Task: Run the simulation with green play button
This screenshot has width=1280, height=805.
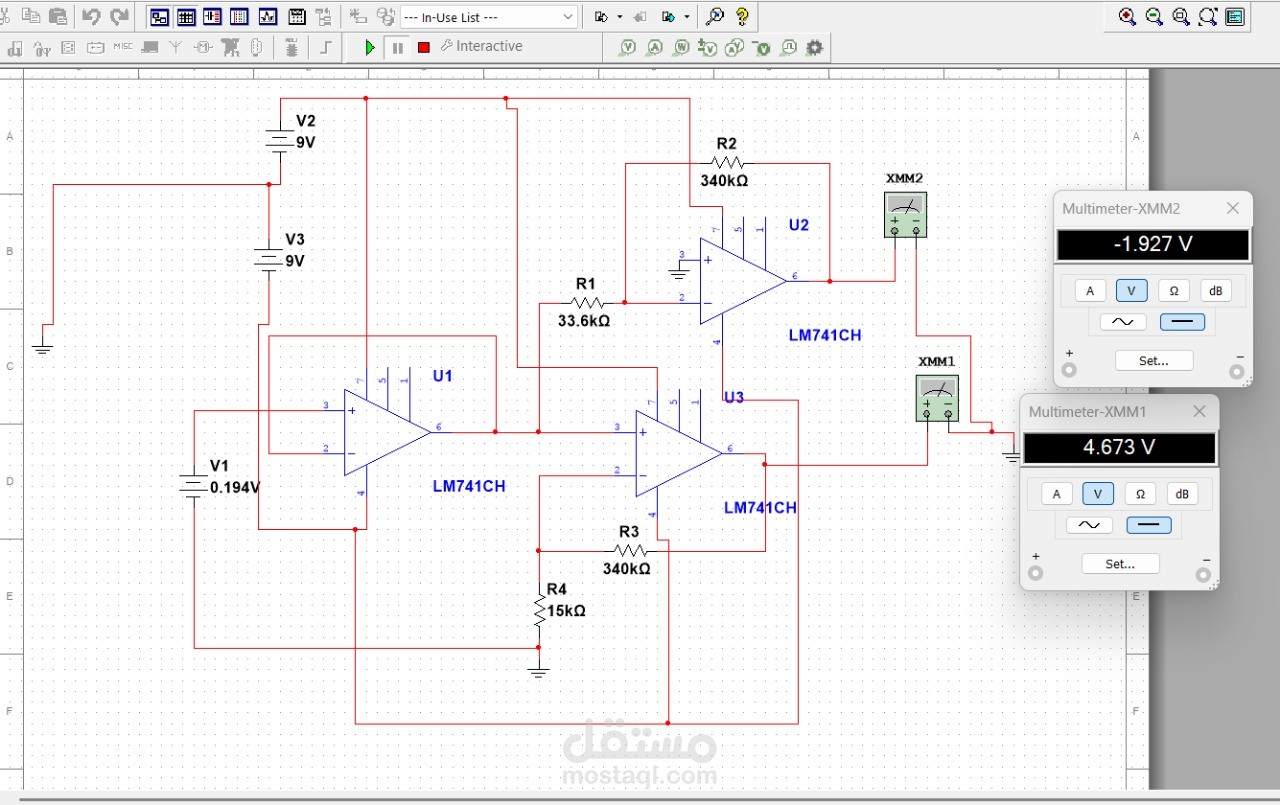Action: click(x=370, y=47)
